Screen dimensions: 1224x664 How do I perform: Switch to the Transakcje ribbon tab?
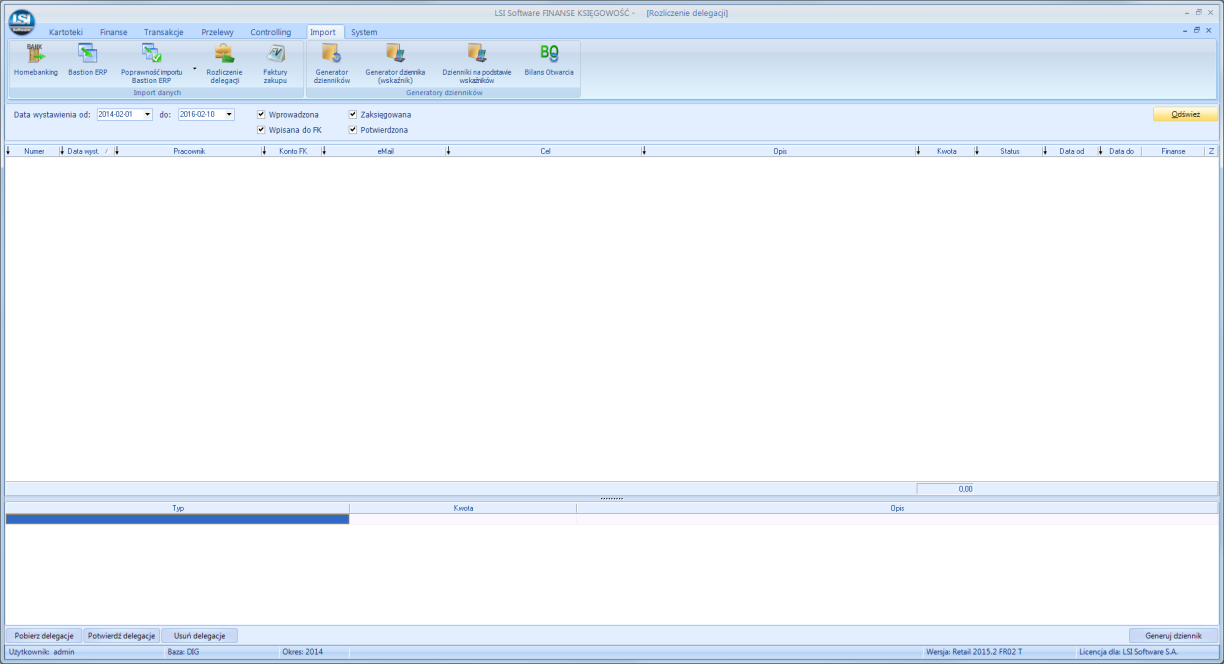(164, 32)
